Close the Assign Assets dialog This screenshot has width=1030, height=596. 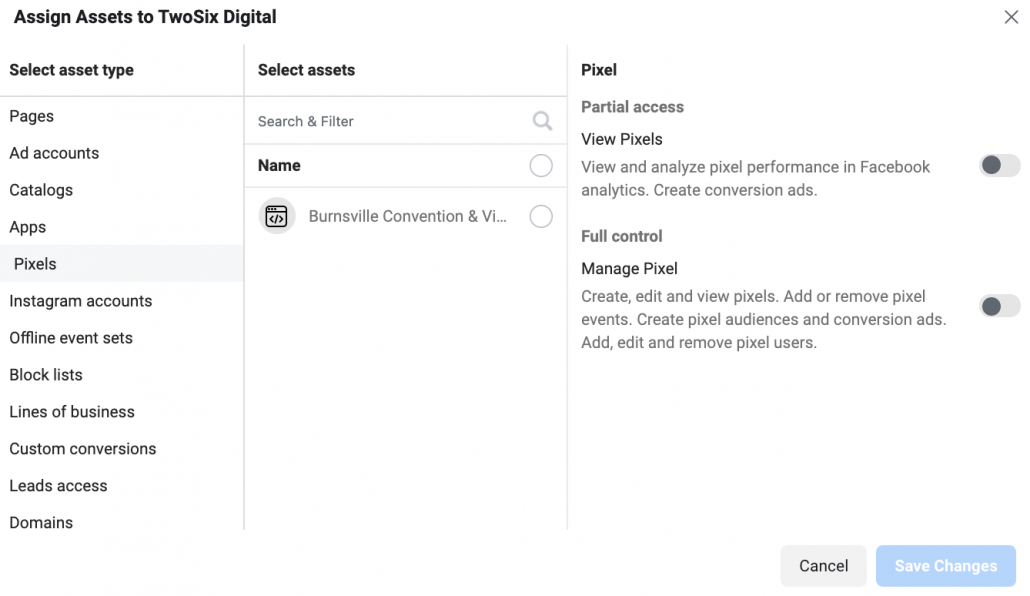[x=1011, y=17]
